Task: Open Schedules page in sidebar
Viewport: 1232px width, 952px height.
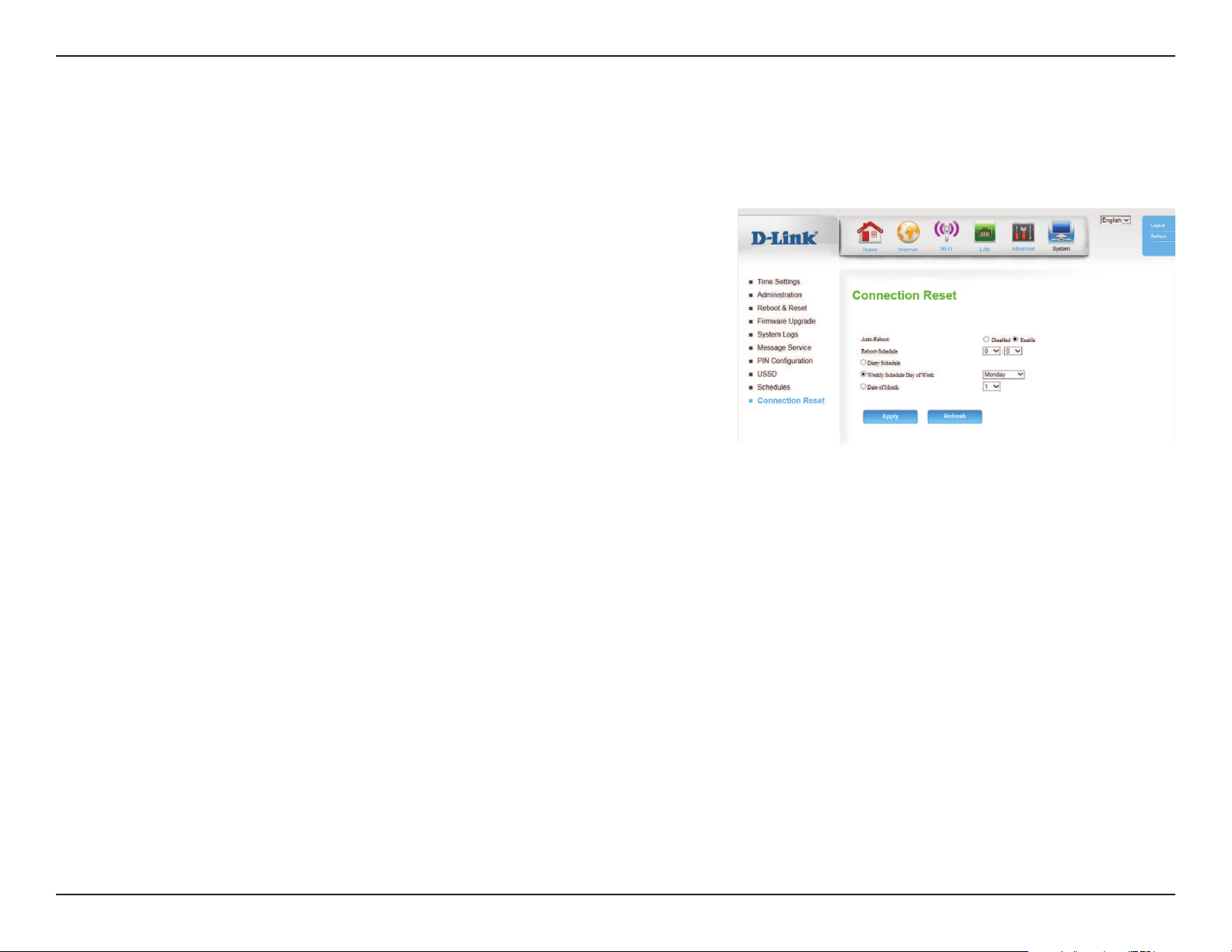Action: (x=773, y=387)
